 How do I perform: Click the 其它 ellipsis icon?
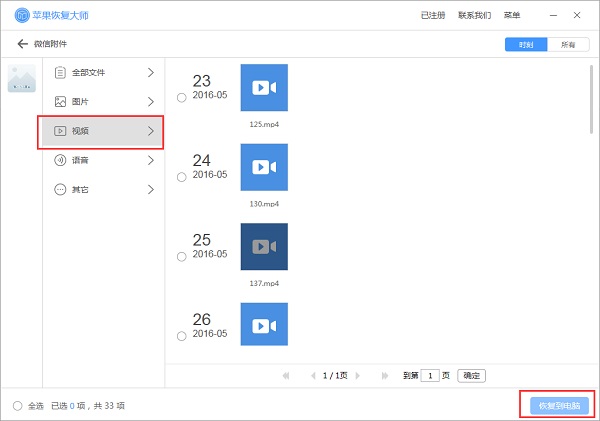coord(60,189)
